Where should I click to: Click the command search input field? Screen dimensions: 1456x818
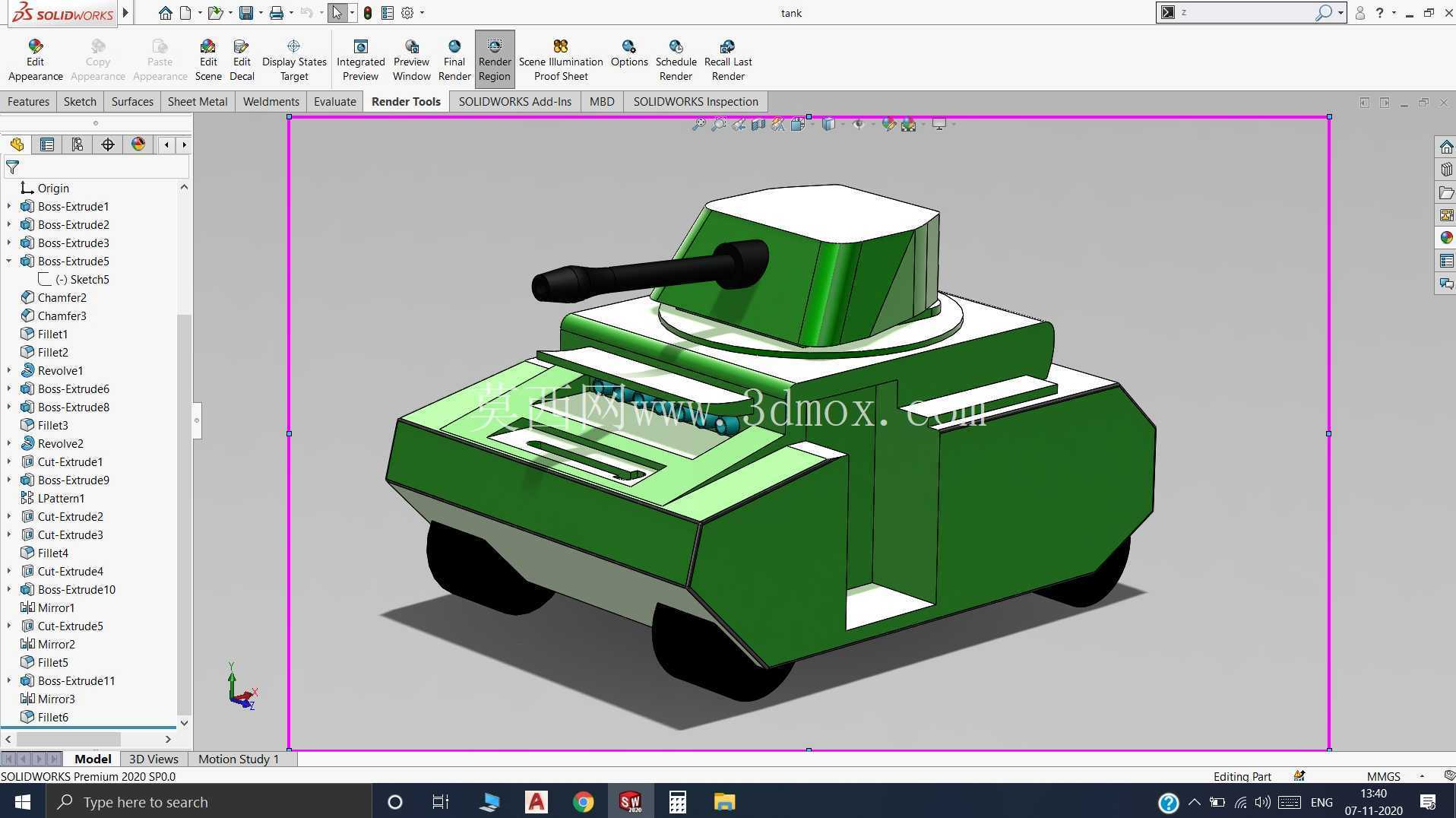pos(1246,12)
